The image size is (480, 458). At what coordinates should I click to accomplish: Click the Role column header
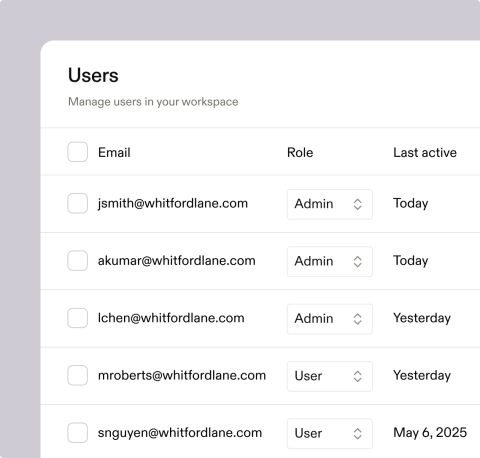pyautogui.click(x=300, y=153)
